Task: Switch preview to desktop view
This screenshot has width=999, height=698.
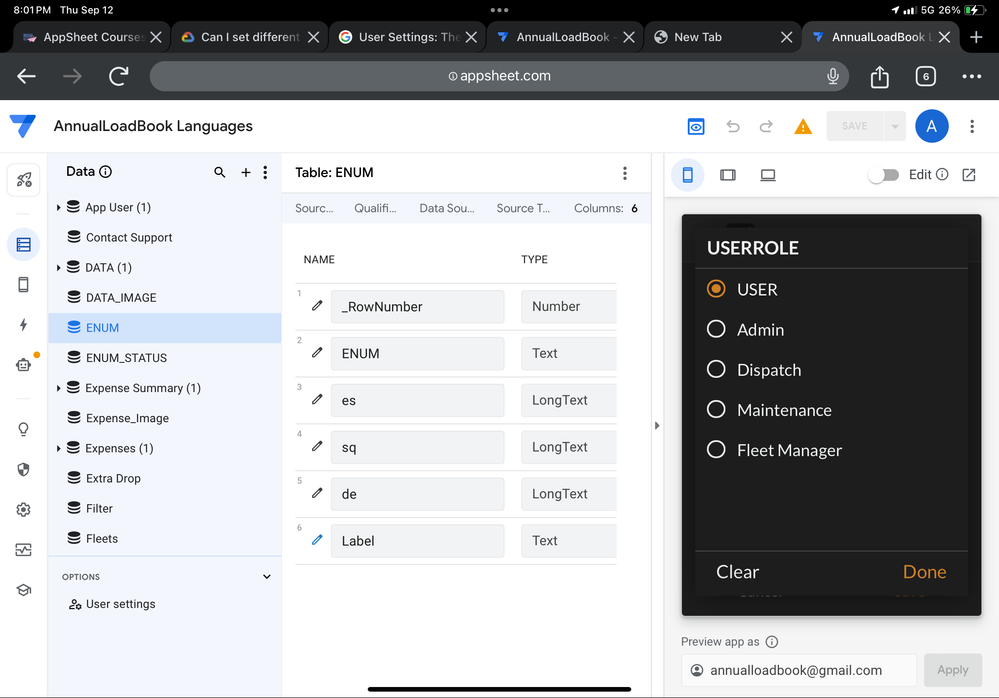Action: point(768,175)
